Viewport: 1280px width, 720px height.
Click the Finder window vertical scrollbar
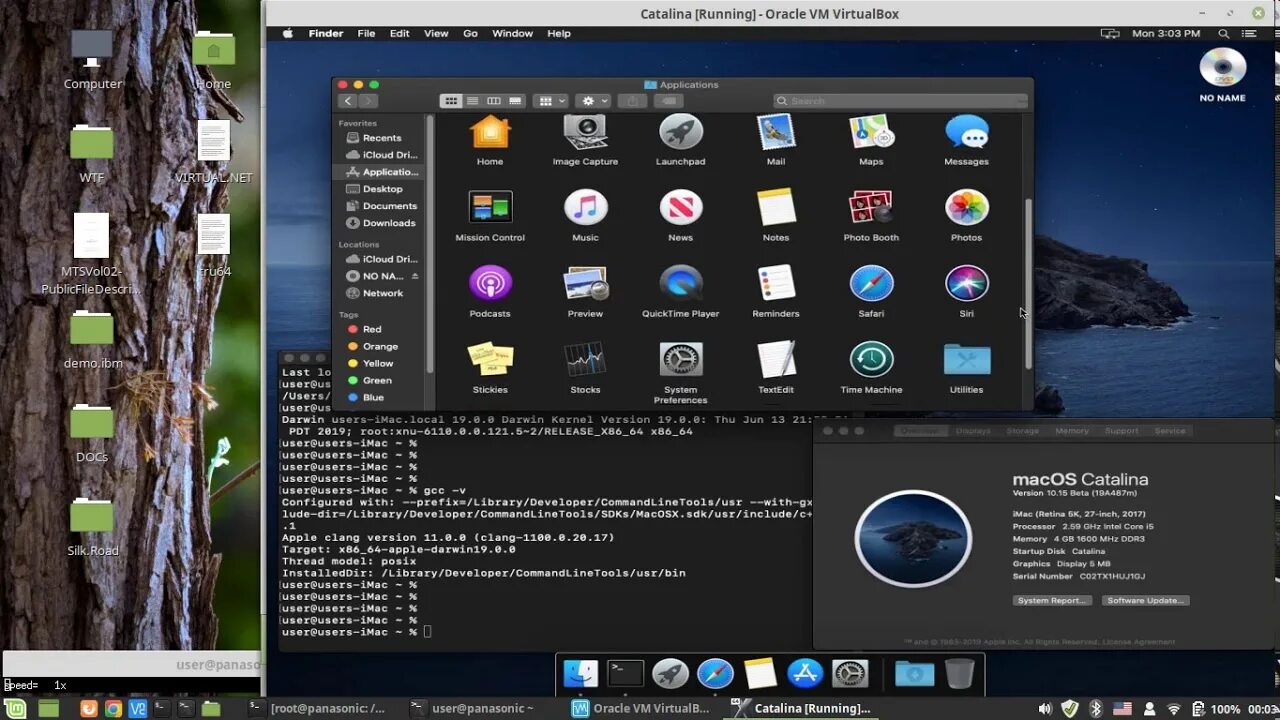tap(1029, 282)
